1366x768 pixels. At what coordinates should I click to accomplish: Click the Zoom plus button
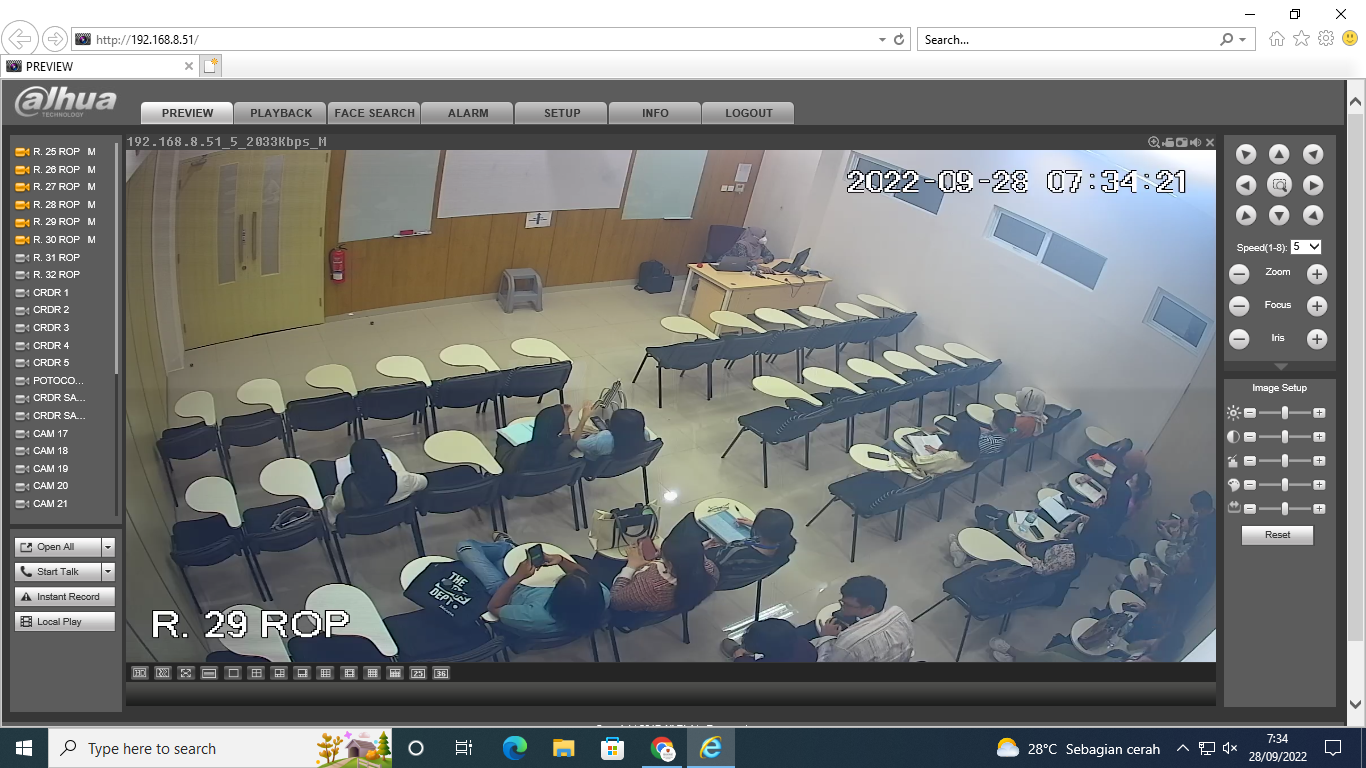click(x=1317, y=274)
